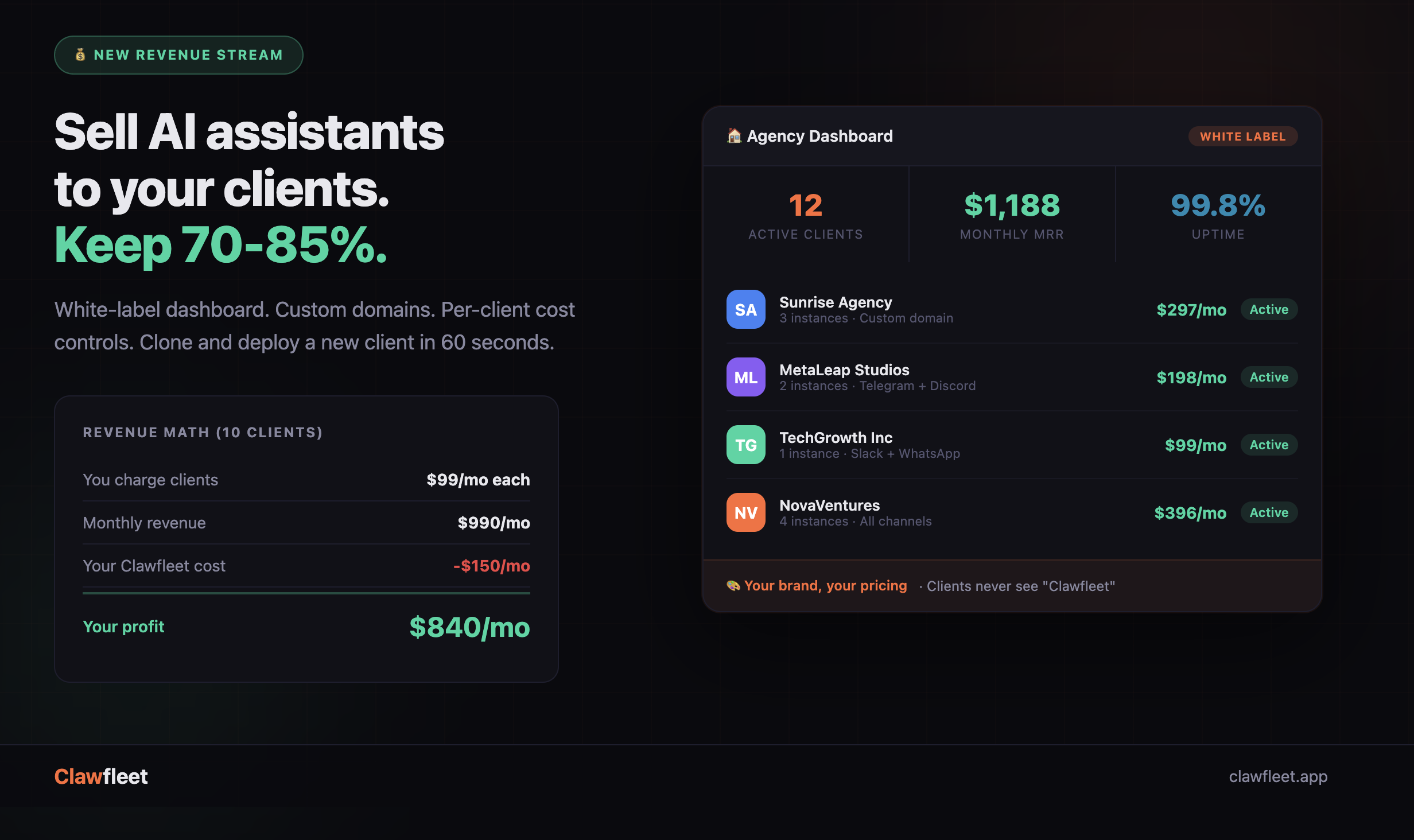Click the Active status badge for MetaLeap Studios
Screen dimensions: 1414x840
pos(1269,377)
